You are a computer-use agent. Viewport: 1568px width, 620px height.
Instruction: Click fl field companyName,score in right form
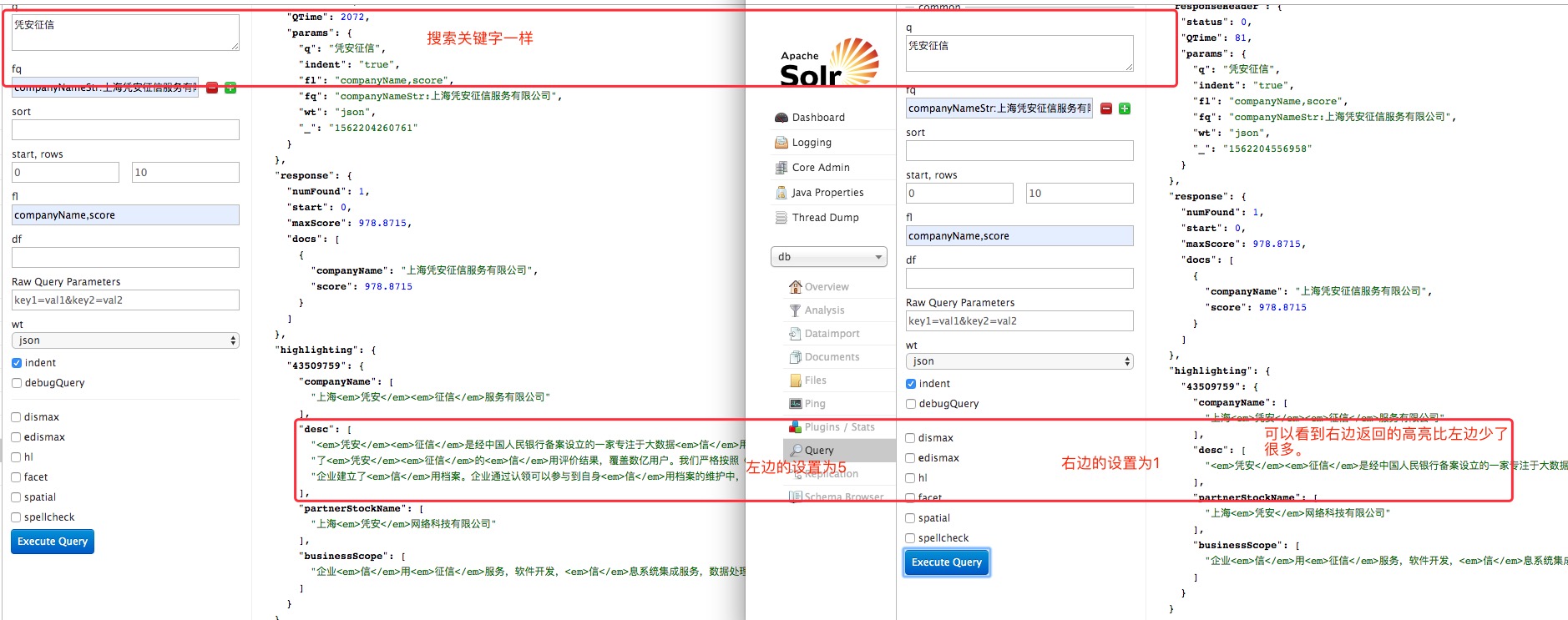(x=1019, y=235)
